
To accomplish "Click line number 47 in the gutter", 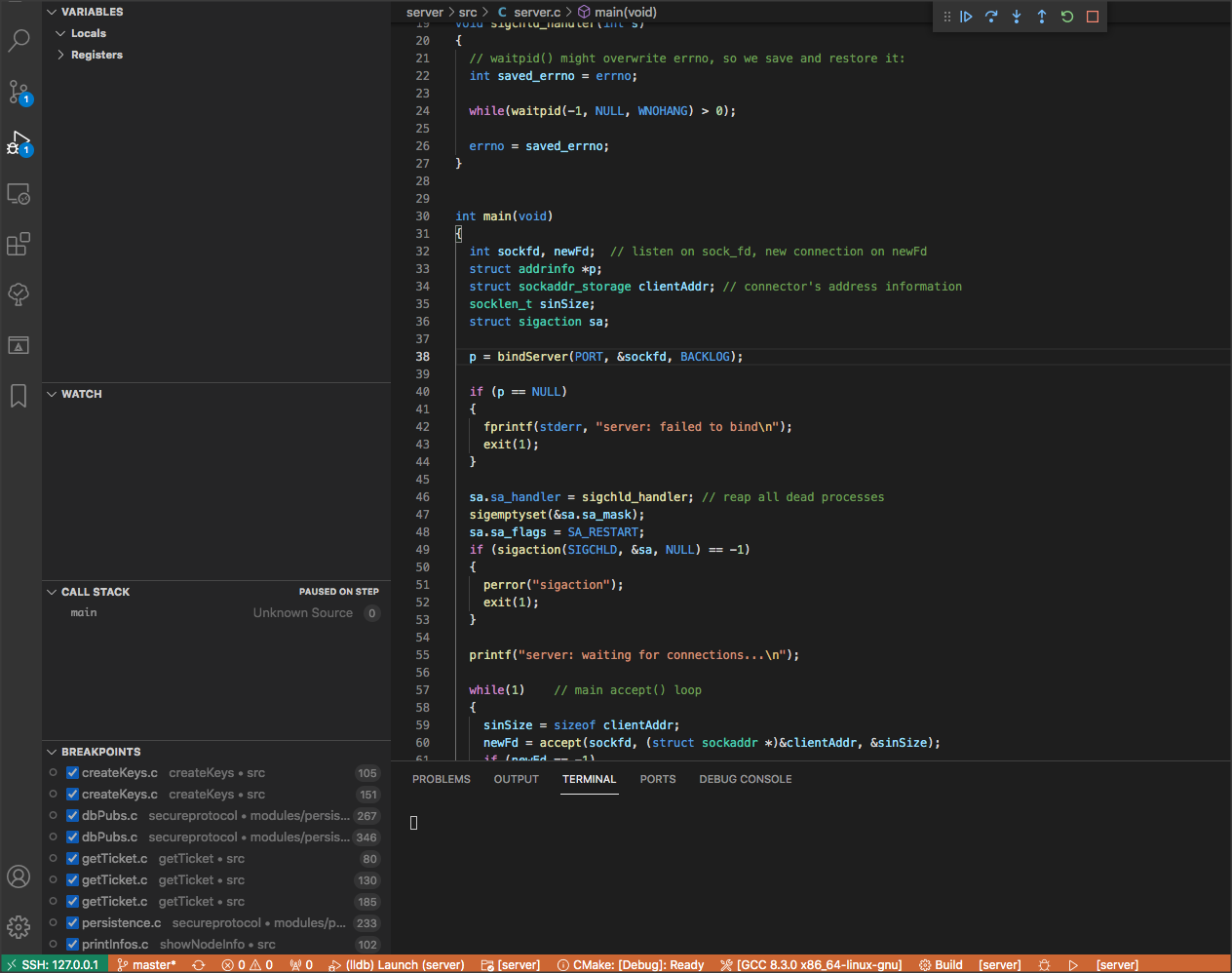I will tap(423, 515).
